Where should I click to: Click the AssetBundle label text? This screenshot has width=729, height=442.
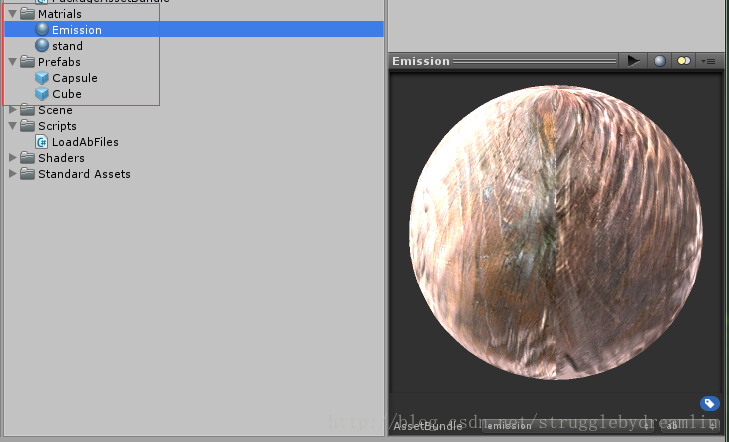[x=428, y=426]
